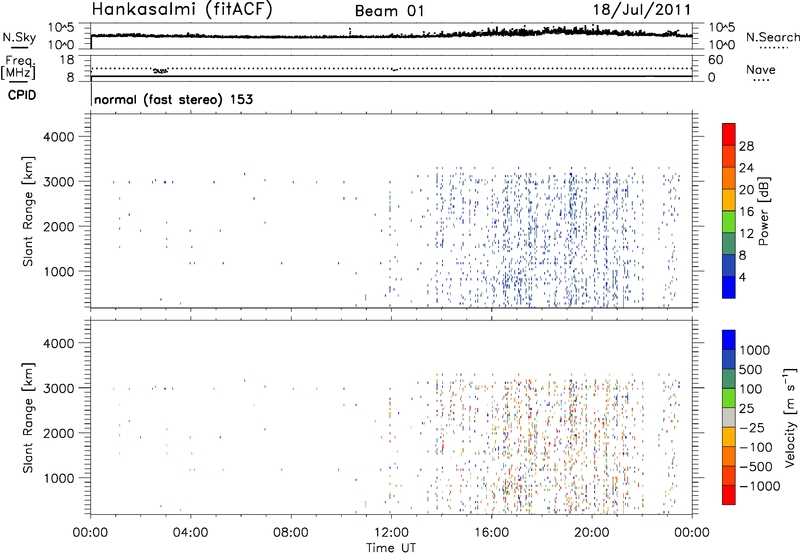800x554 pixels.
Task: Click the 16 label on Power colorbar
Action: pyautogui.click(x=746, y=212)
